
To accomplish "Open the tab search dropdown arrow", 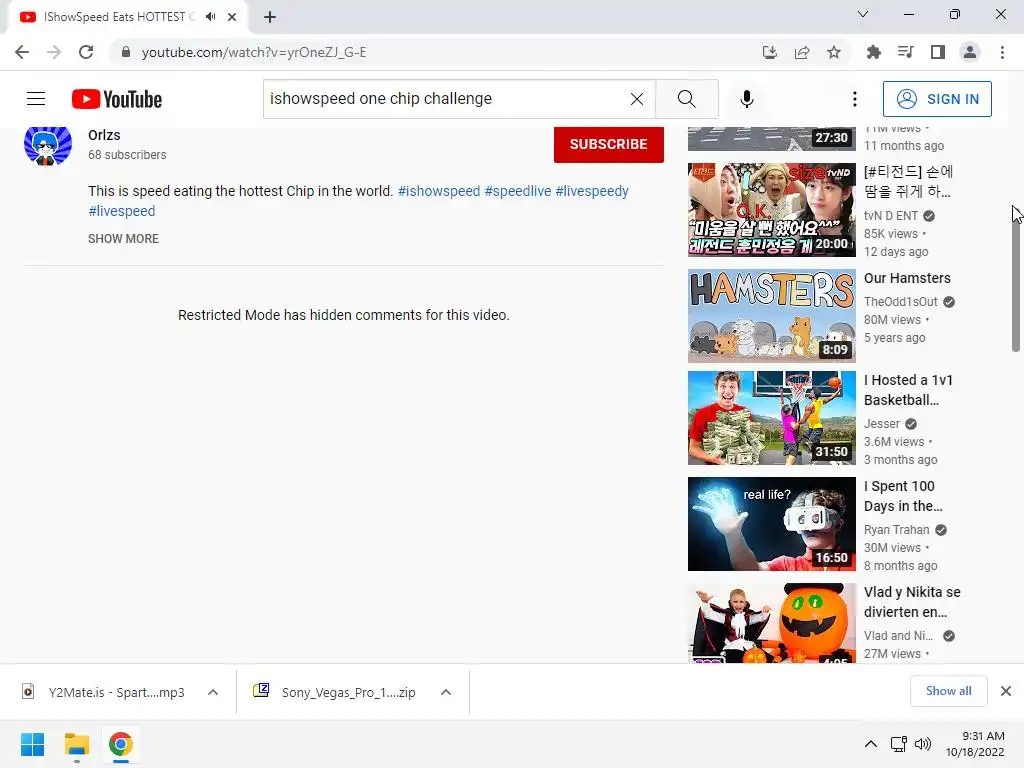I will point(863,14).
